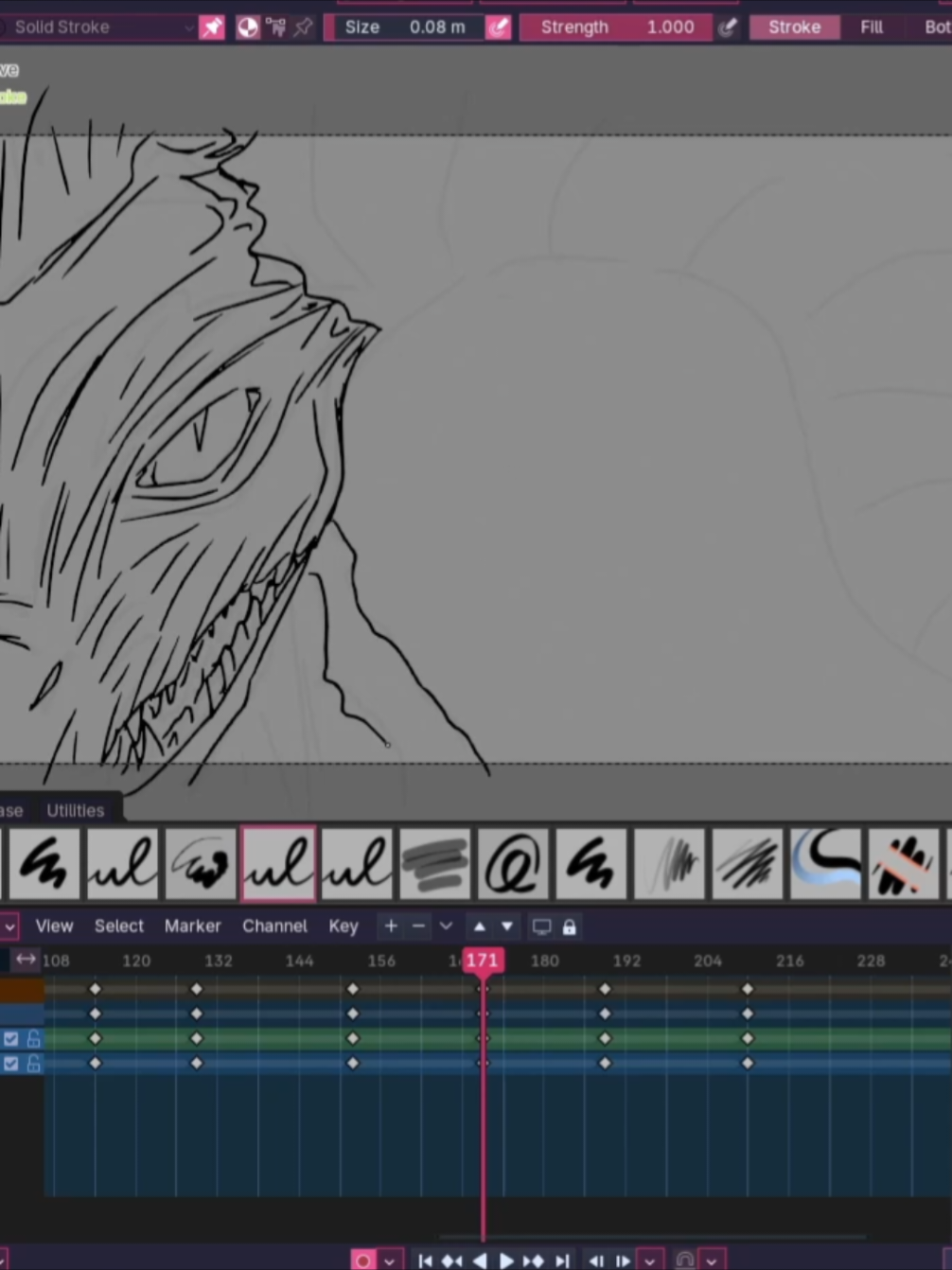
Task: Open the editor type dropdown left of View
Action: 9,926
